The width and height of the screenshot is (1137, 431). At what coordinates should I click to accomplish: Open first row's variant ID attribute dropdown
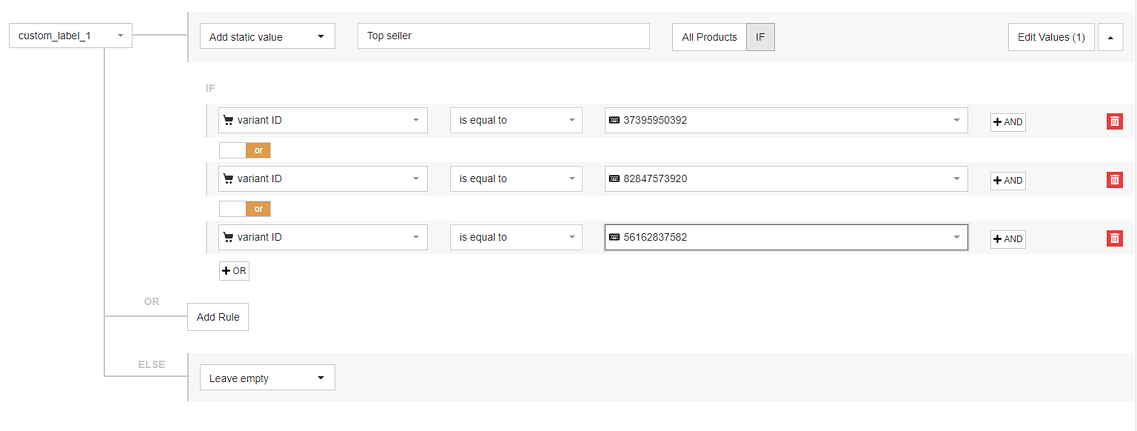pos(323,121)
